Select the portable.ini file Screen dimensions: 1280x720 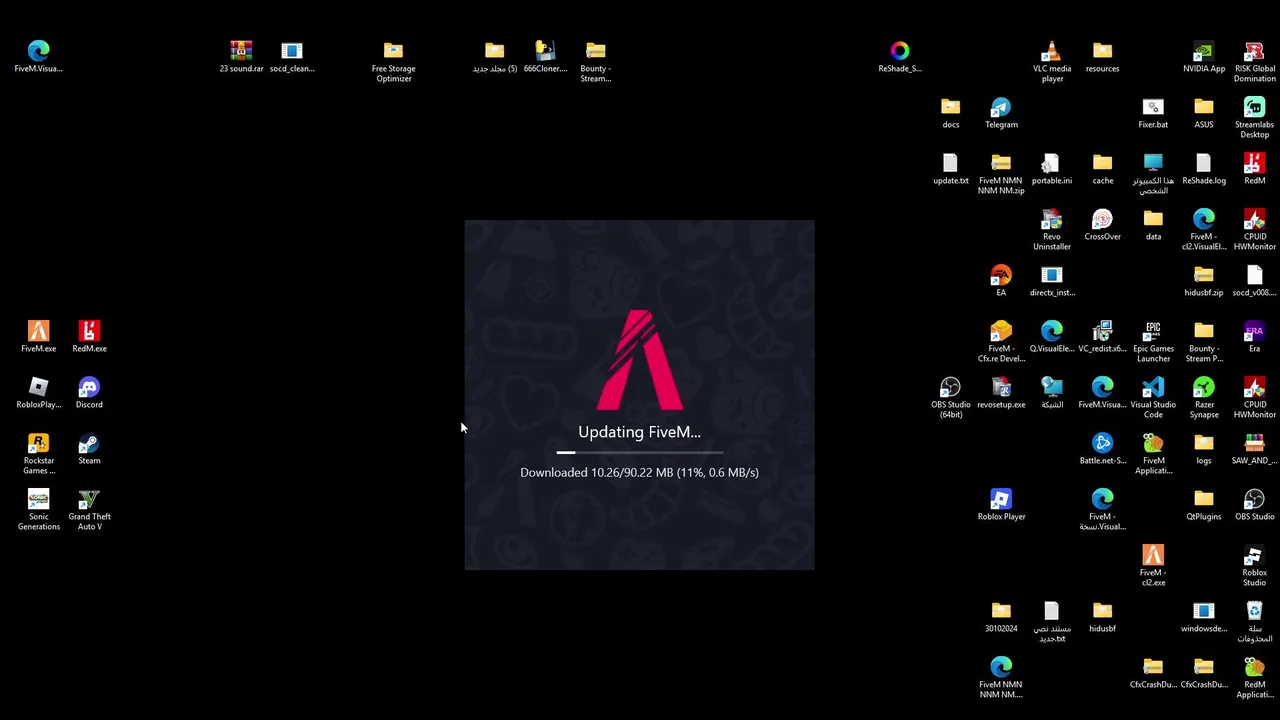(1052, 169)
